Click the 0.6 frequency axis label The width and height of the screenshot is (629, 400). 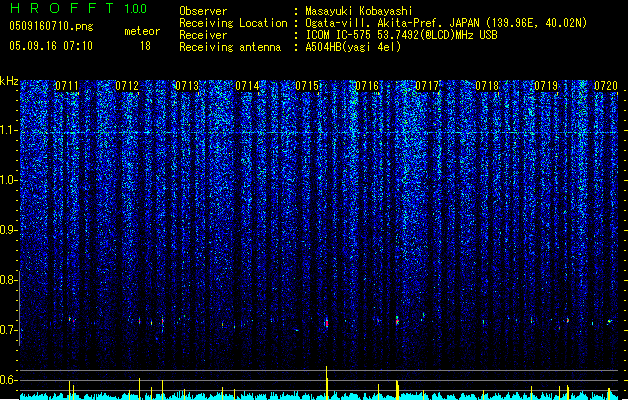9,380
